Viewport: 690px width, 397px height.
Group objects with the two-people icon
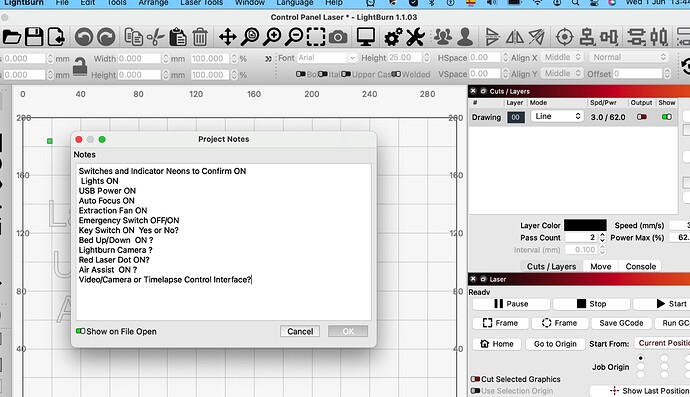point(443,37)
